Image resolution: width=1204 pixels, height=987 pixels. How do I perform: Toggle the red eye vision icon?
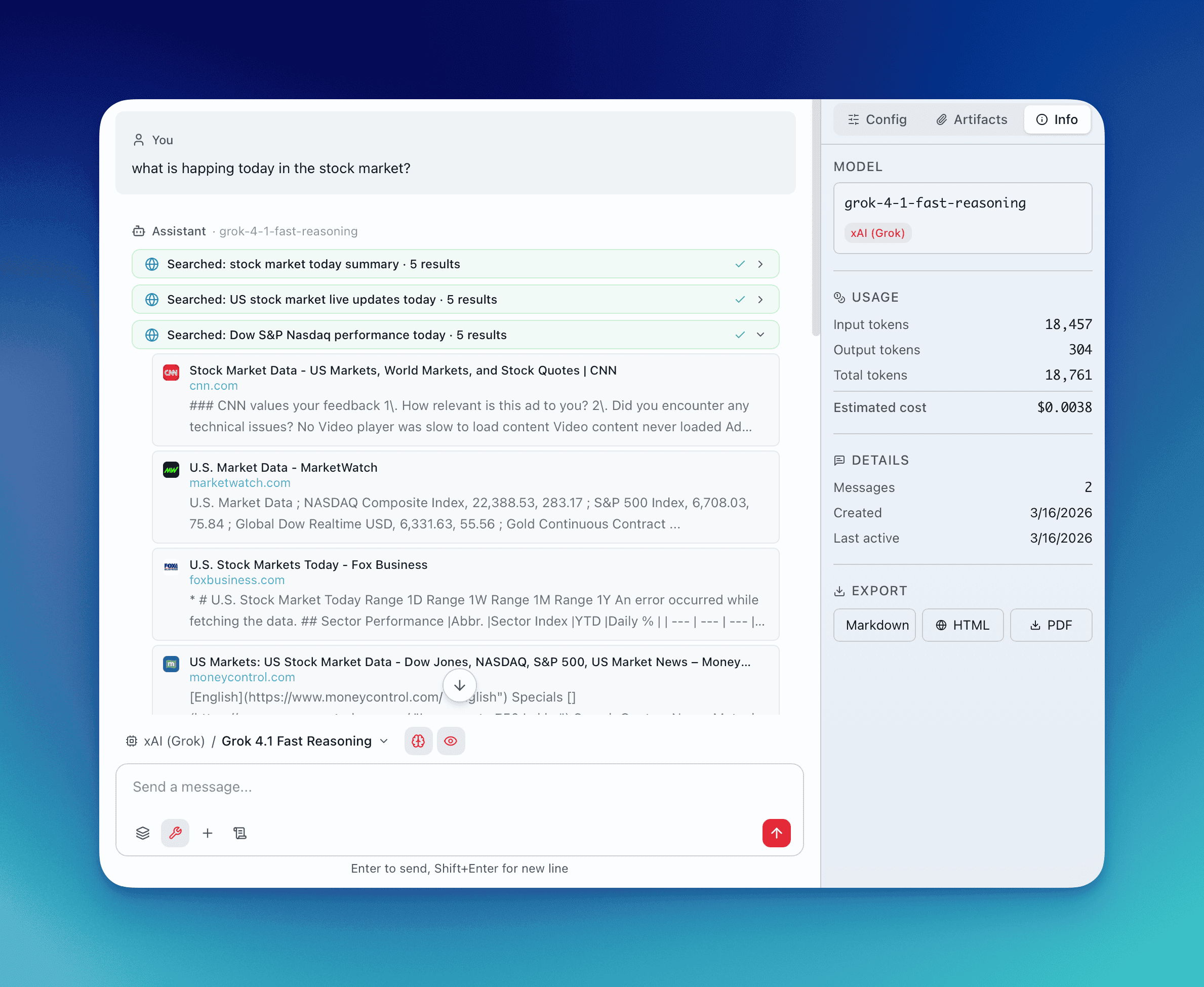point(451,741)
